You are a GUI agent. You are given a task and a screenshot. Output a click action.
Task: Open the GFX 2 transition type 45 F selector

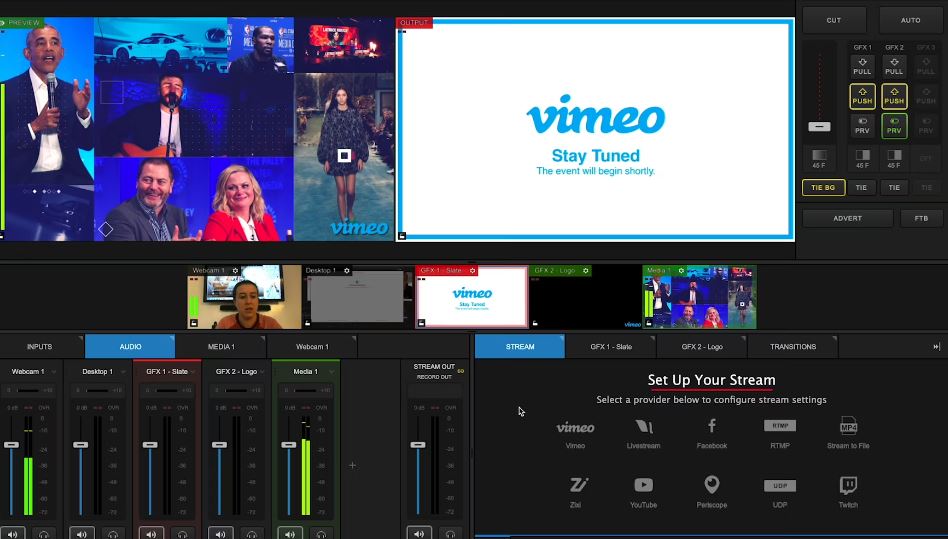click(894, 159)
